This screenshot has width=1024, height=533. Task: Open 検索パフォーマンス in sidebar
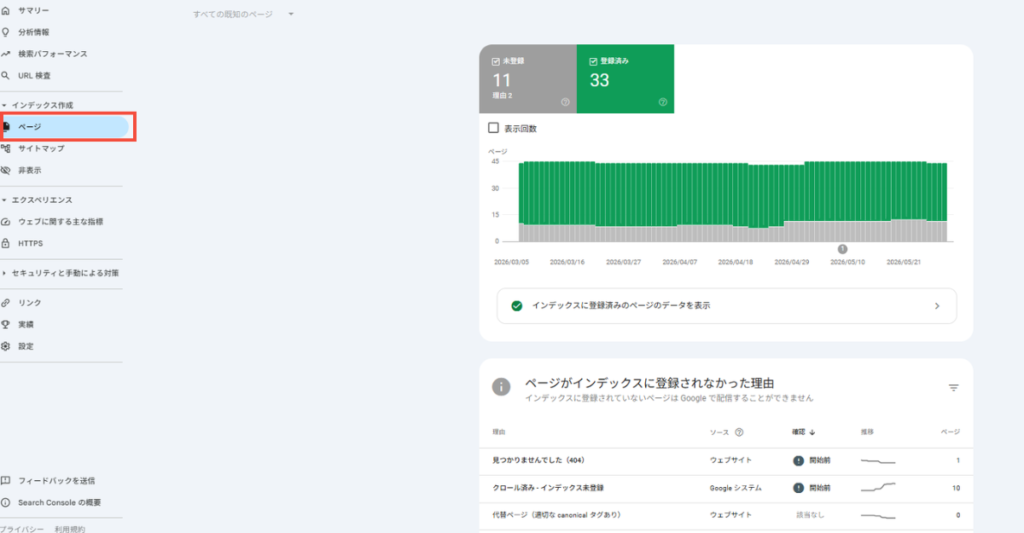[53, 54]
